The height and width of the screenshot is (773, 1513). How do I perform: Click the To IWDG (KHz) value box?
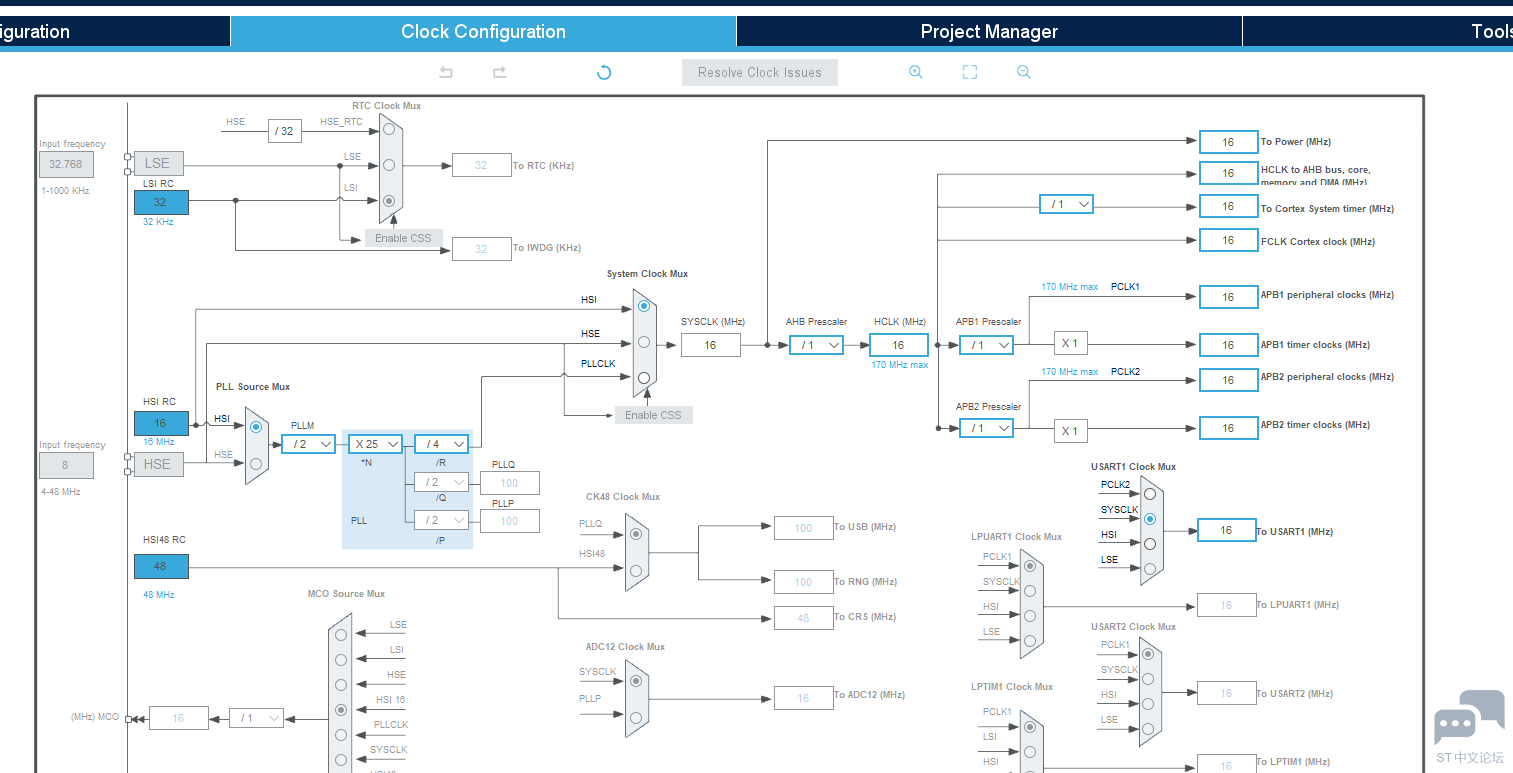[482, 248]
